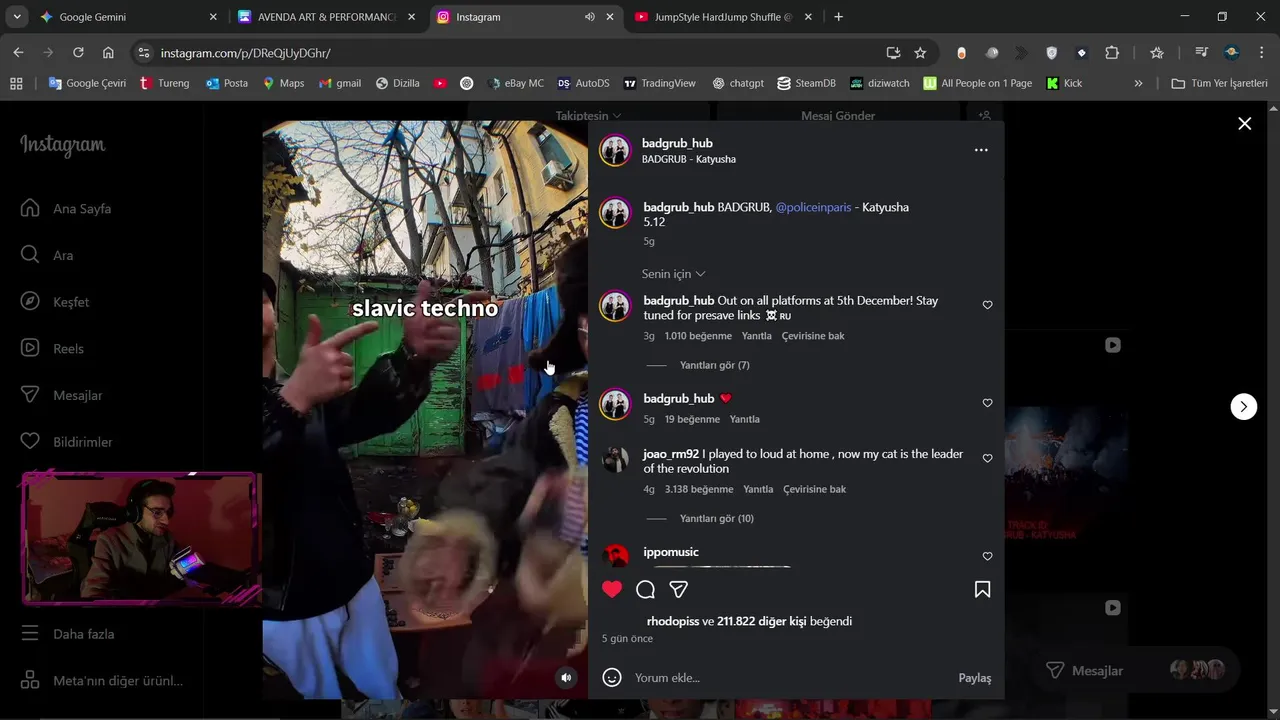Go to browser home page

click(108, 53)
